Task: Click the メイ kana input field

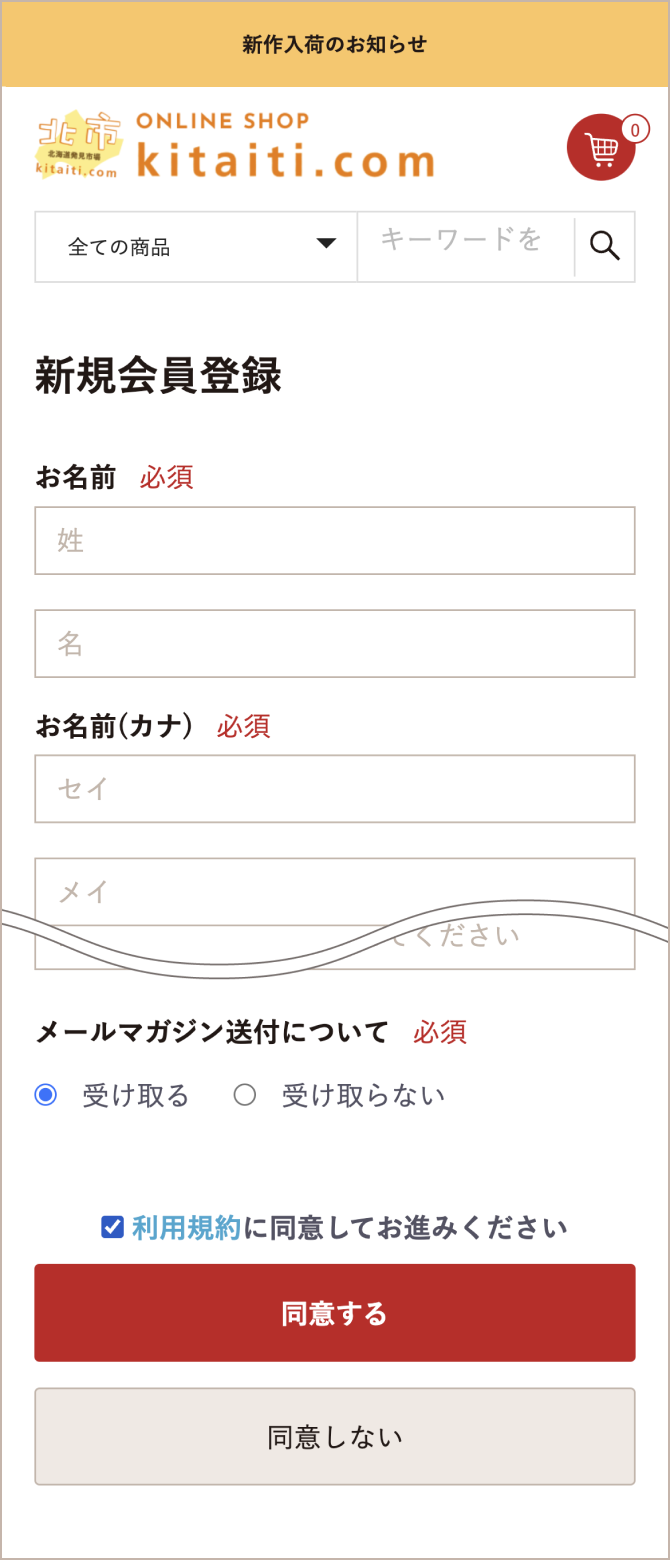Action: point(335,892)
